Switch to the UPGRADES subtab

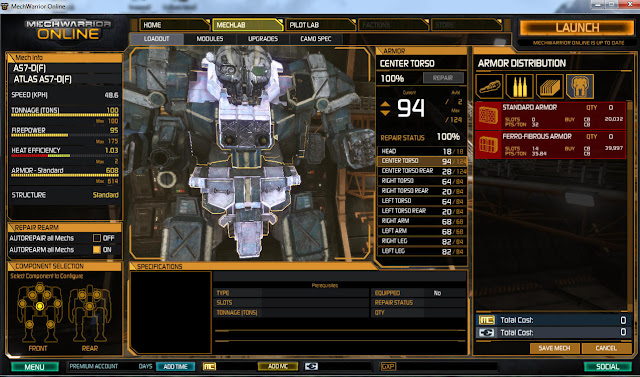pyautogui.click(x=263, y=39)
